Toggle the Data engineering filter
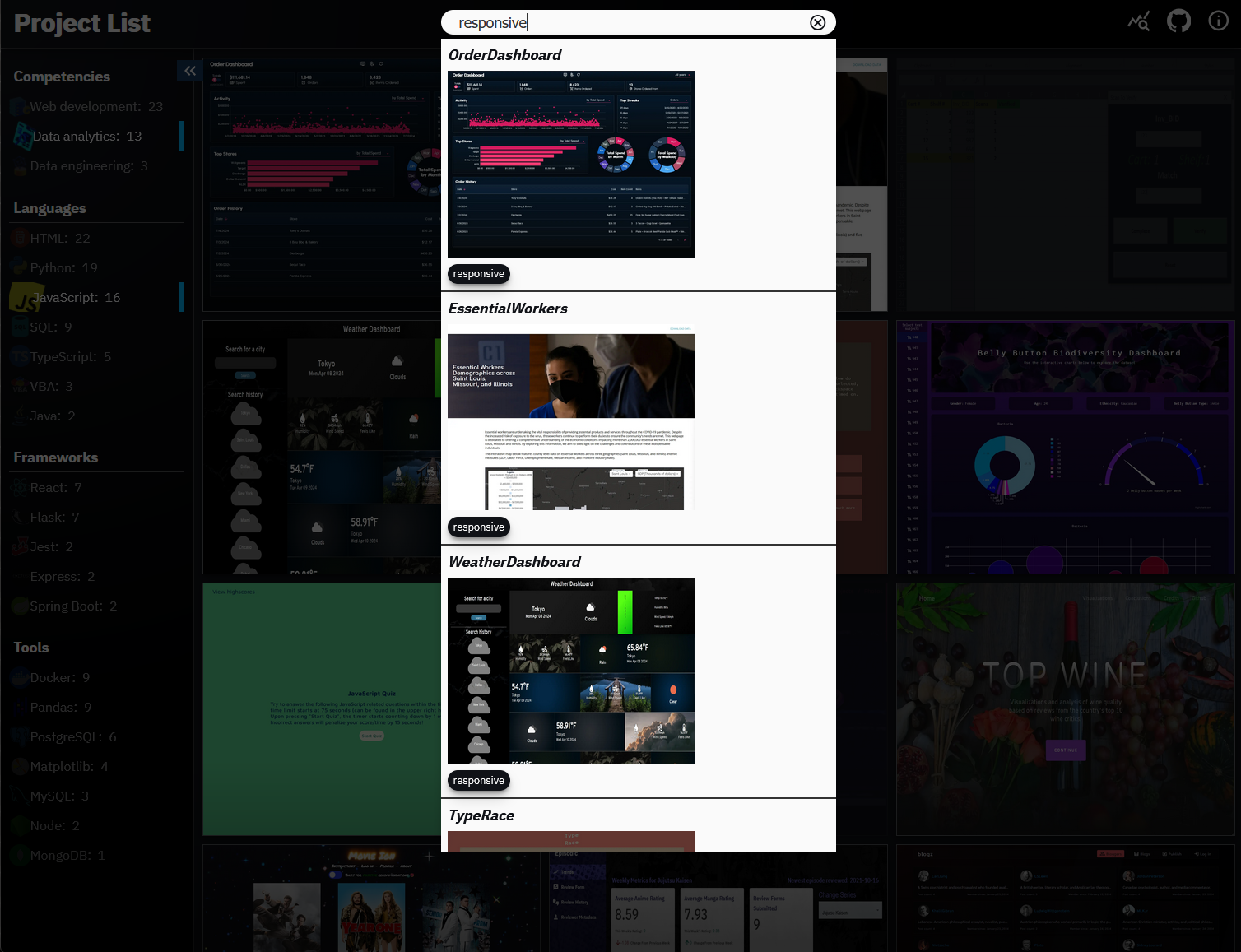 pos(97,166)
